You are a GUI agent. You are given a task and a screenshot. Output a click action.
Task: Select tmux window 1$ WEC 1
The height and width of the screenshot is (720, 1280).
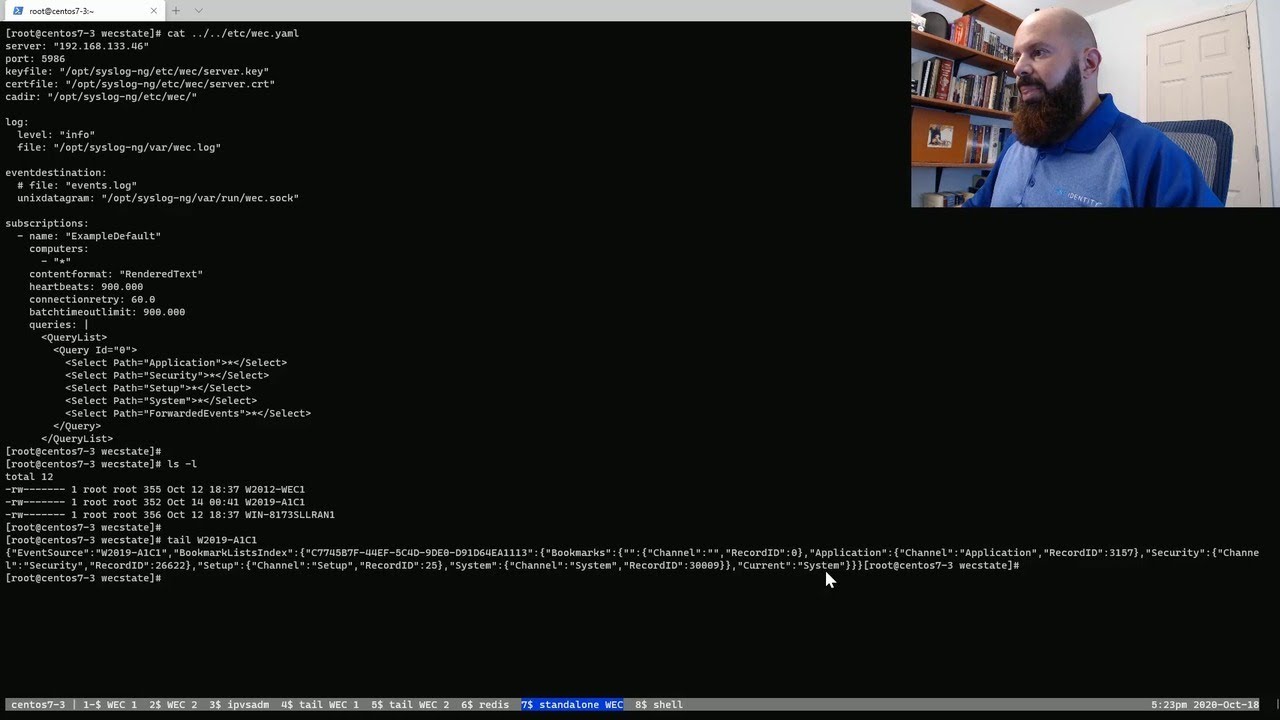click(110, 705)
